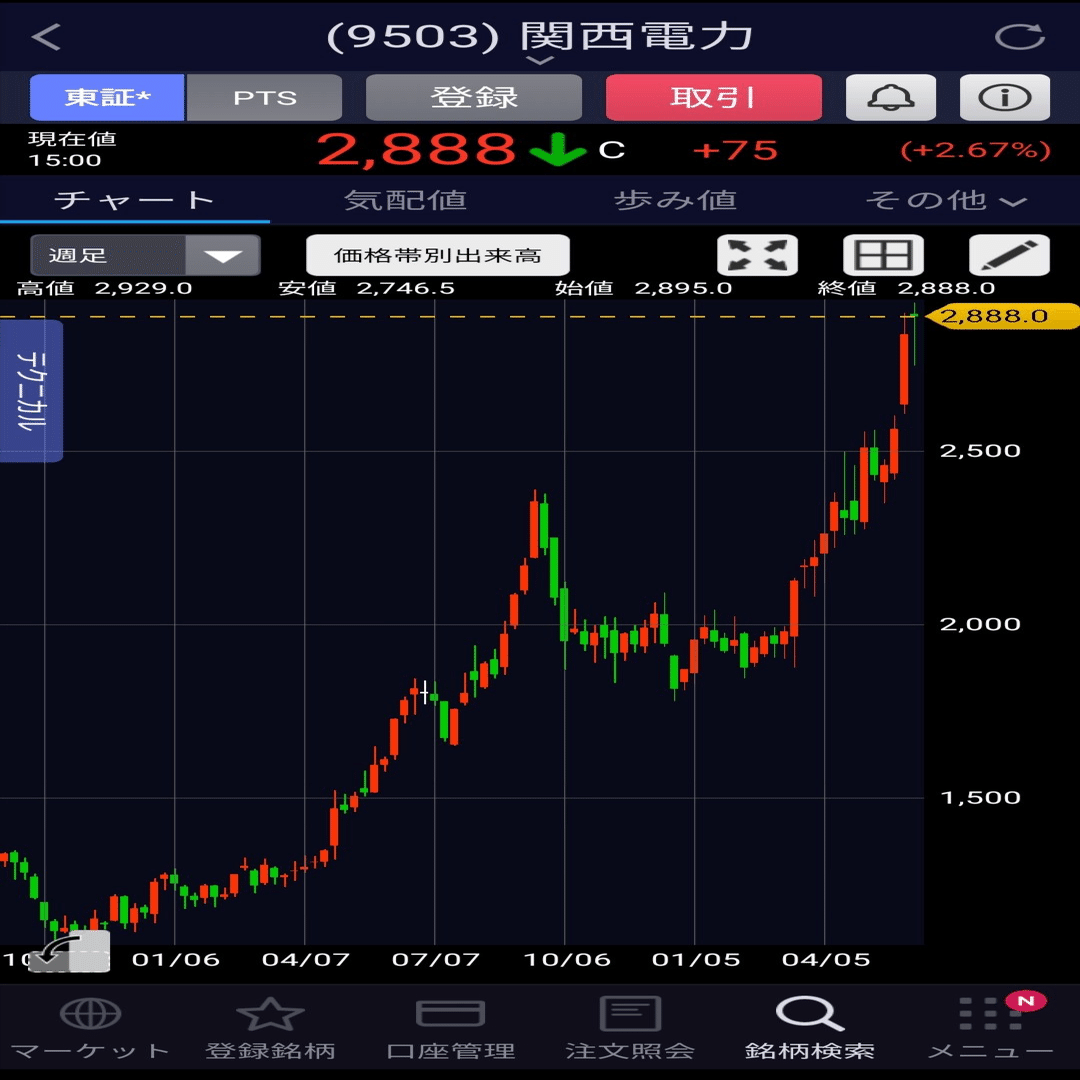Tap the red 取引 button

[x=714, y=97]
